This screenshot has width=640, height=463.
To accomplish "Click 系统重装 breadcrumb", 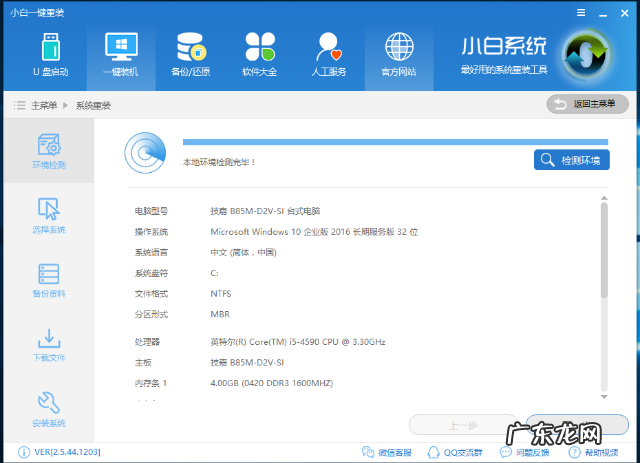I will pos(93,106).
